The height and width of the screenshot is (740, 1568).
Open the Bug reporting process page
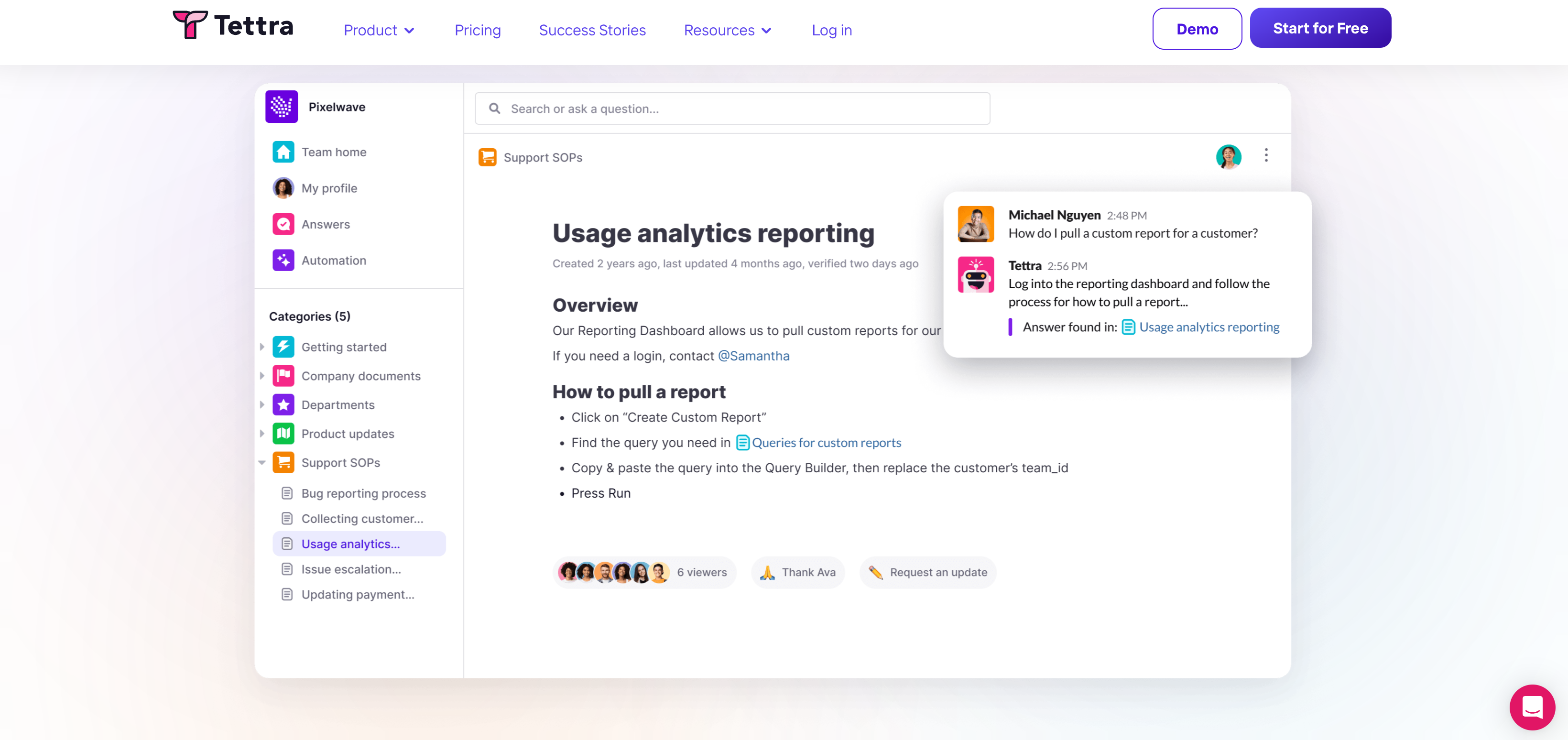[363, 493]
